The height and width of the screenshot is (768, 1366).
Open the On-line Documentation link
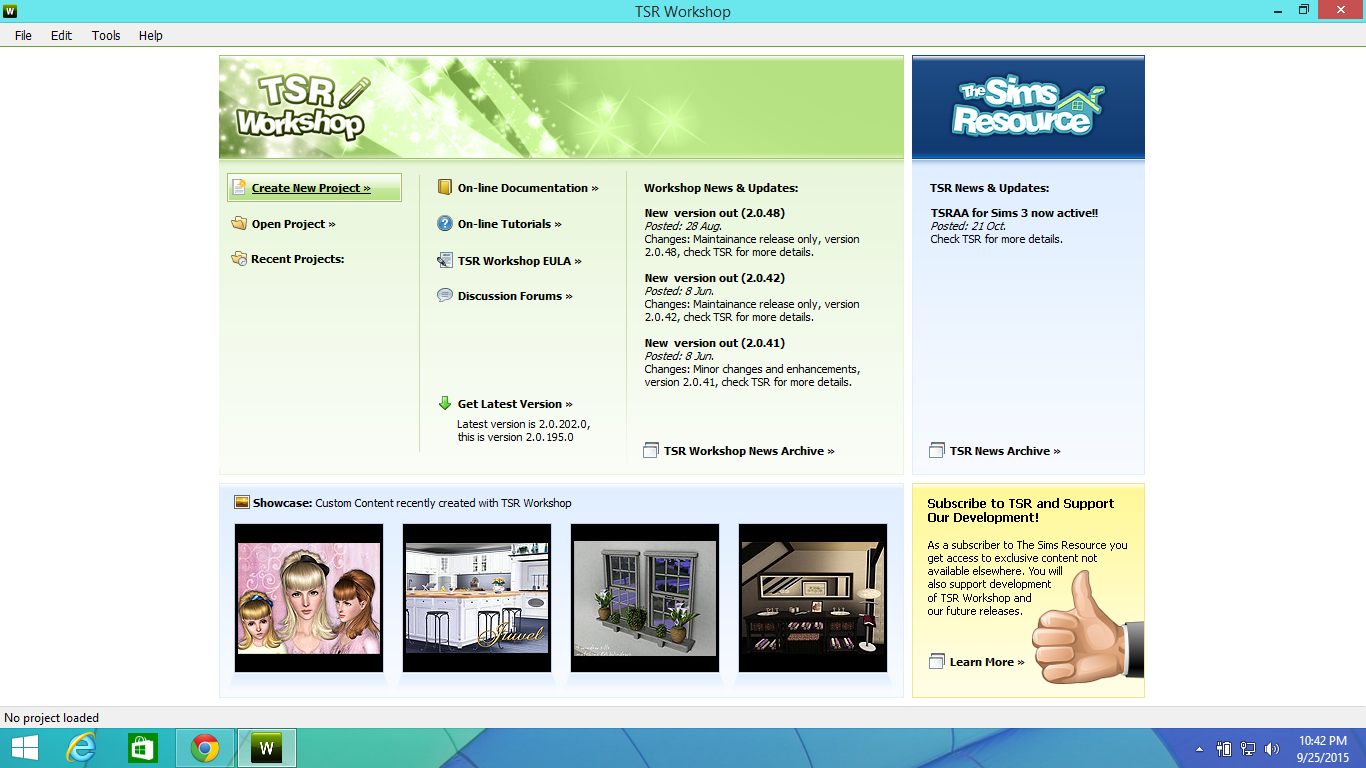(528, 188)
